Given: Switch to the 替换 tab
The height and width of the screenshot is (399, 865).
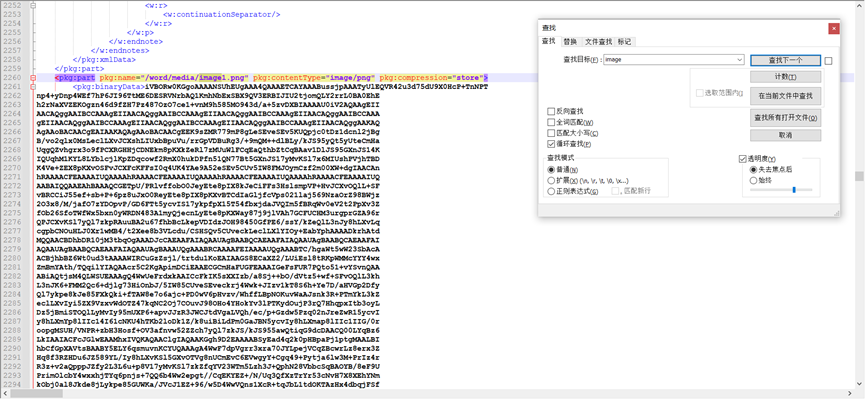Looking at the screenshot, I should [570, 42].
